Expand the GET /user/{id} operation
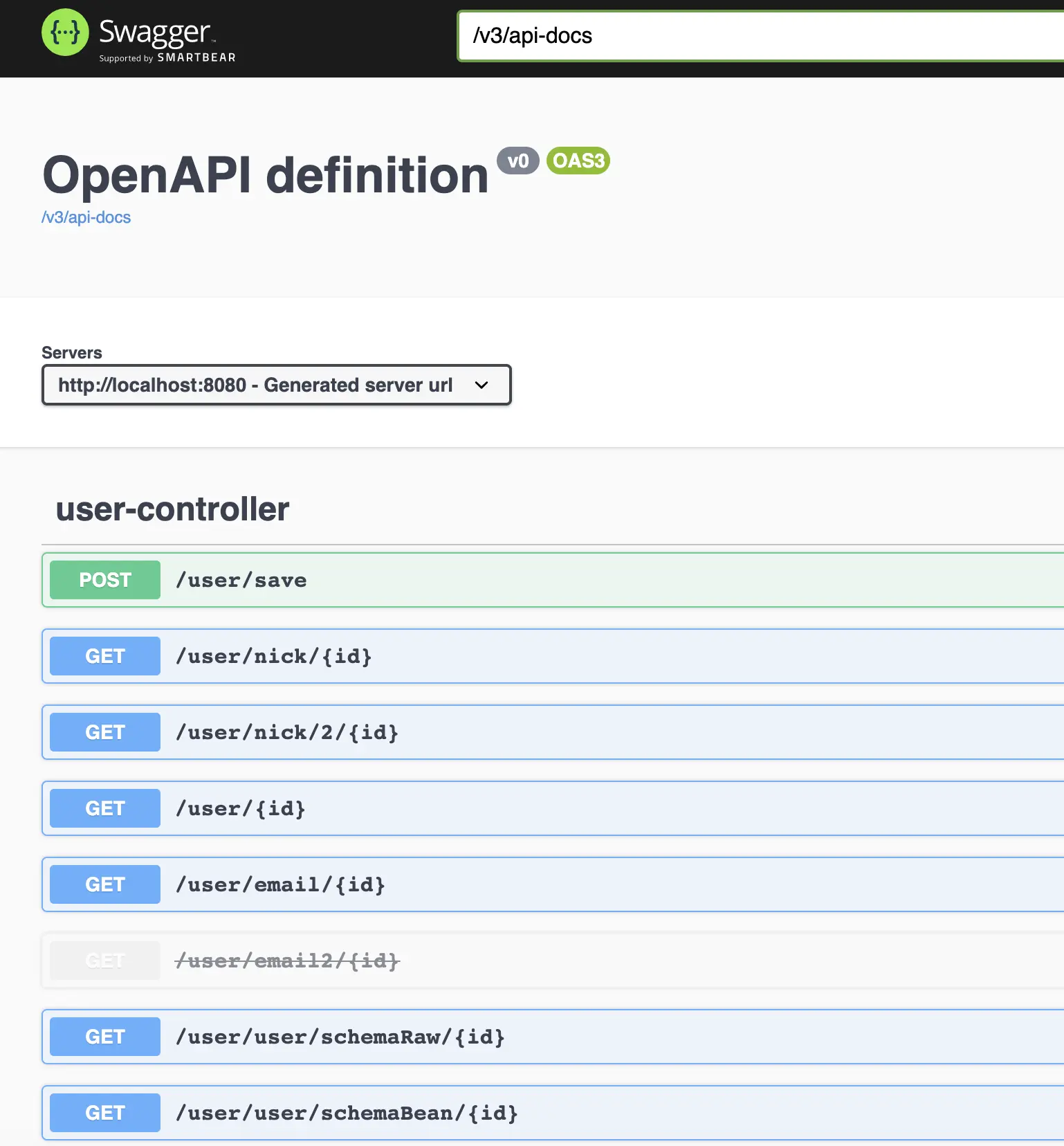Viewport: 1064px width, 1146px height. 553,808
